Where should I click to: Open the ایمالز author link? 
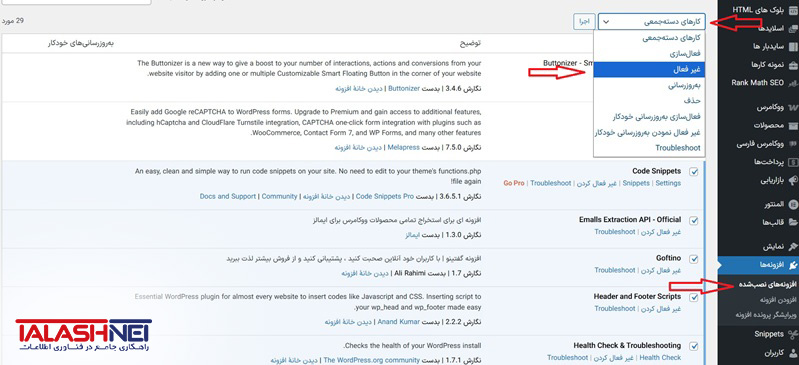[x=412, y=236]
